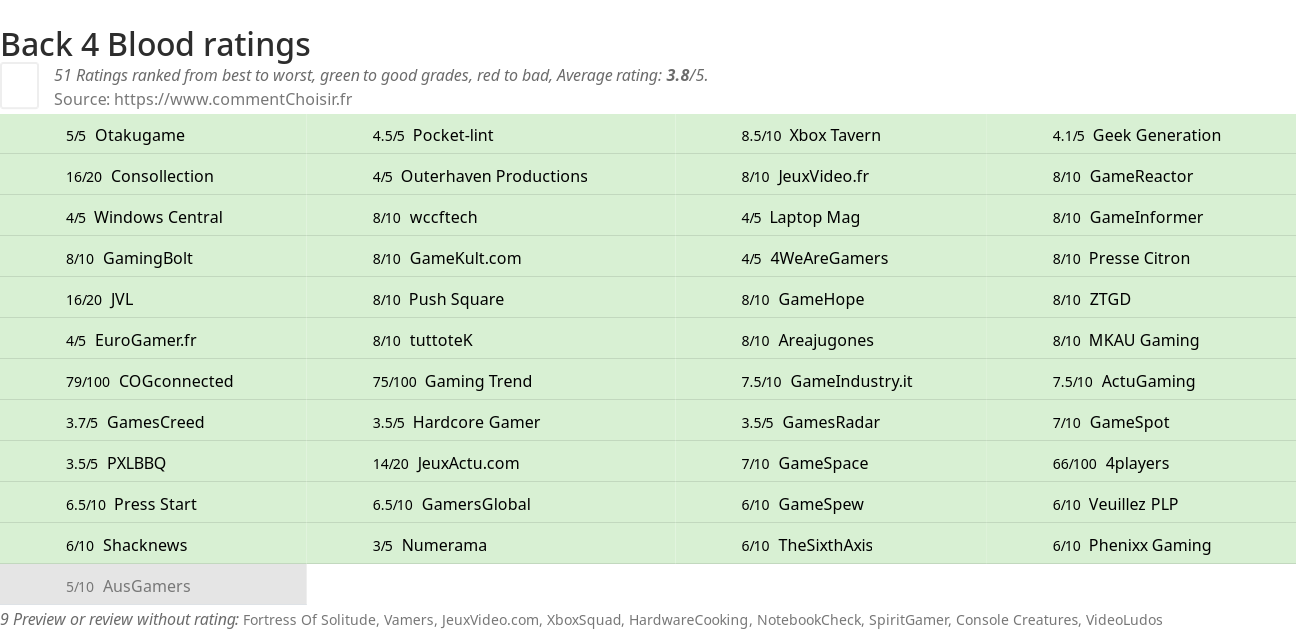Select the Hardcore Gamer rating
The width and height of the screenshot is (1296, 630).
pyautogui.click(x=491, y=422)
